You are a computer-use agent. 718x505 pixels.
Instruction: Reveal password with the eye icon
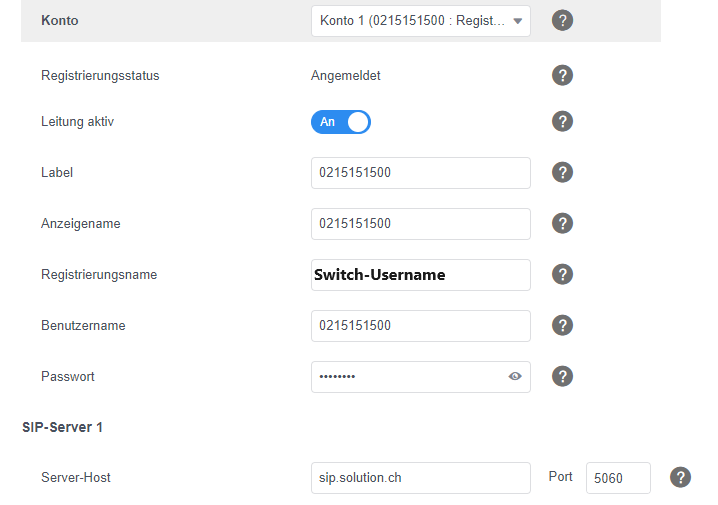point(515,376)
